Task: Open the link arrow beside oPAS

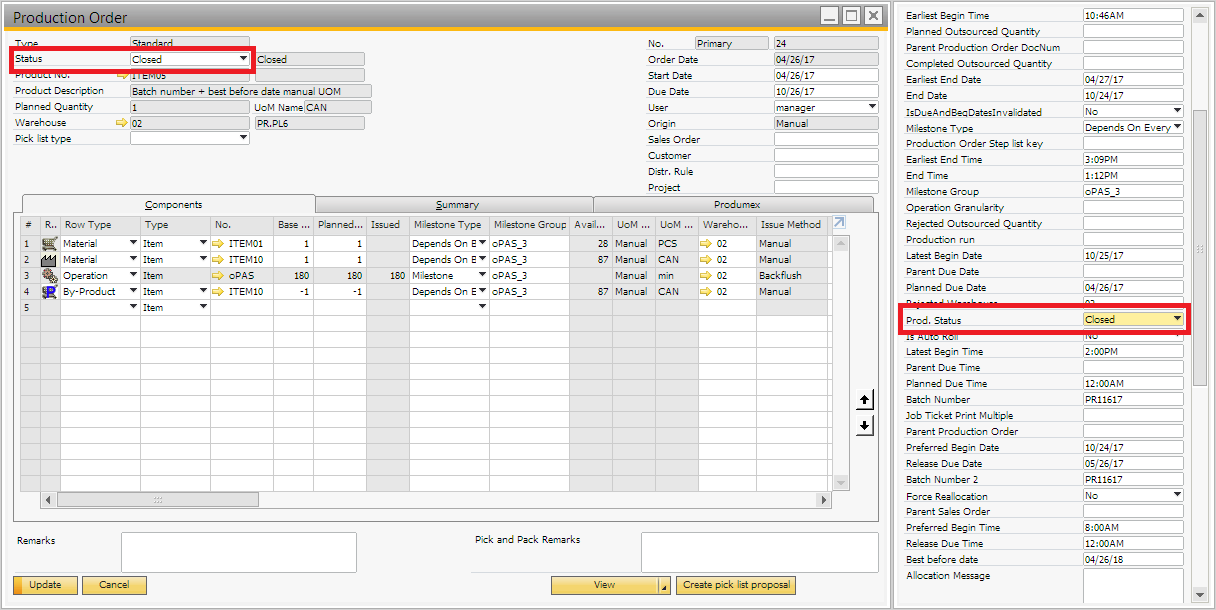Action: coord(219,276)
